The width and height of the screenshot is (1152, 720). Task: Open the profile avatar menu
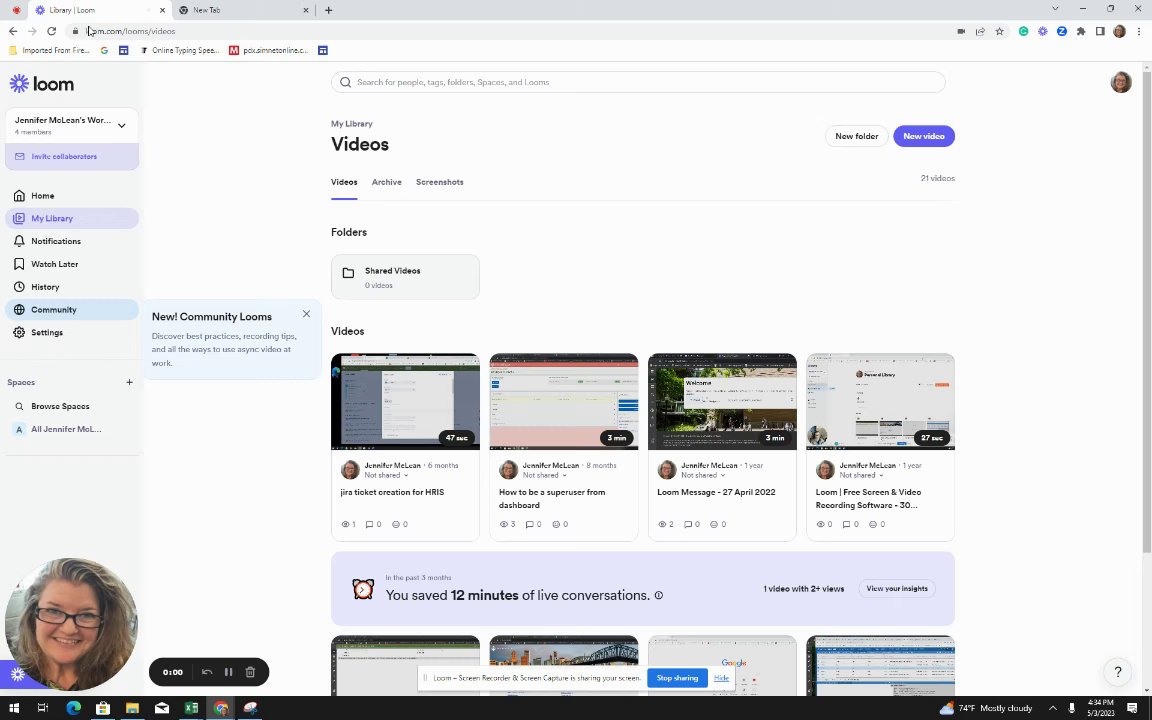coord(1120,82)
